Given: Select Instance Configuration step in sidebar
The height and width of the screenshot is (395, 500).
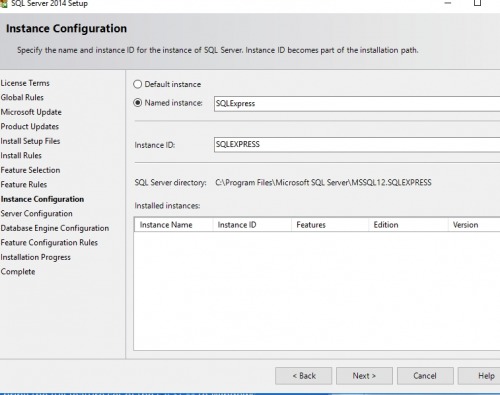Looking at the screenshot, I should coord(42,199).
